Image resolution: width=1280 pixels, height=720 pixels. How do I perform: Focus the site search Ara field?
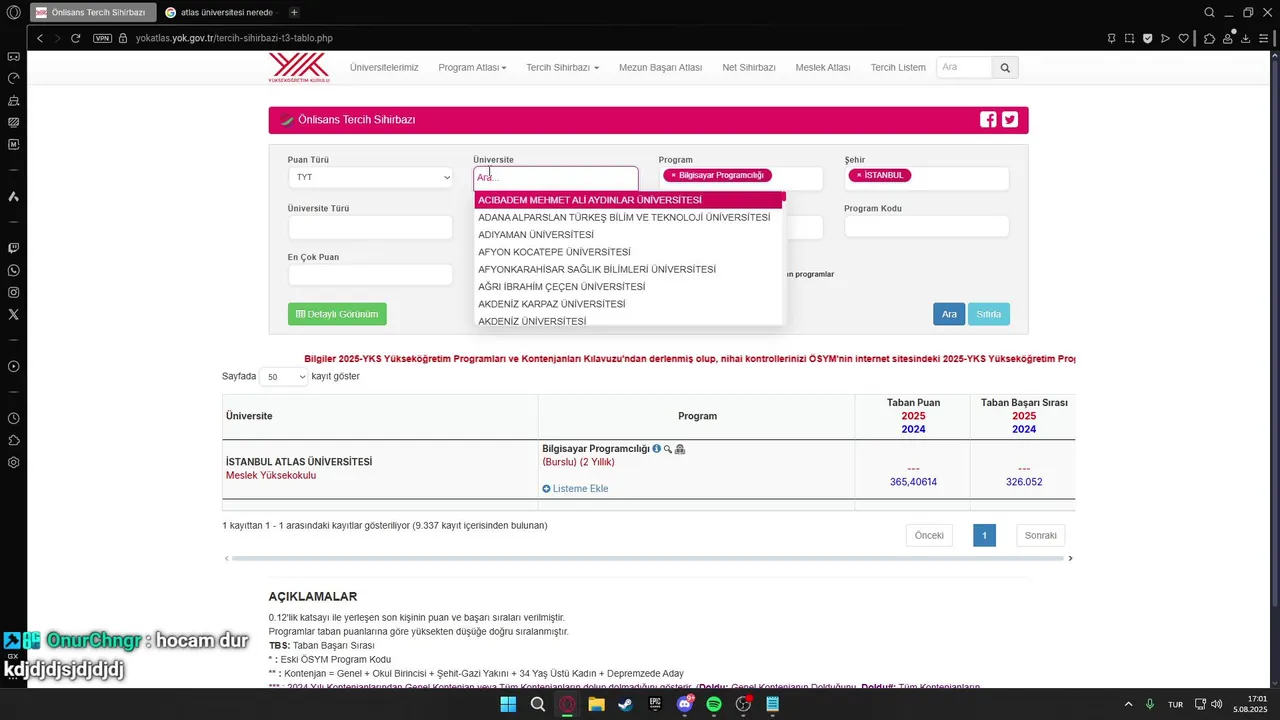click(x=964, y=67)
